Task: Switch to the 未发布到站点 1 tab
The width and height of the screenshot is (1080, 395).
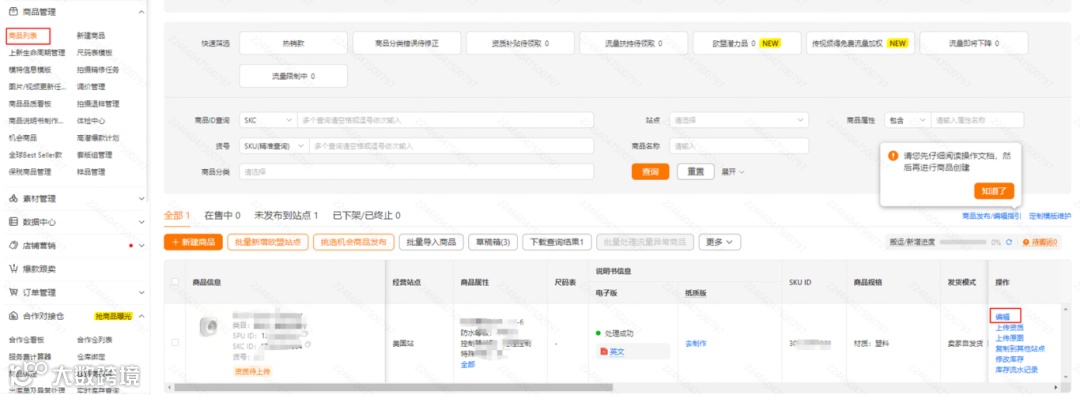Action: 287,215
